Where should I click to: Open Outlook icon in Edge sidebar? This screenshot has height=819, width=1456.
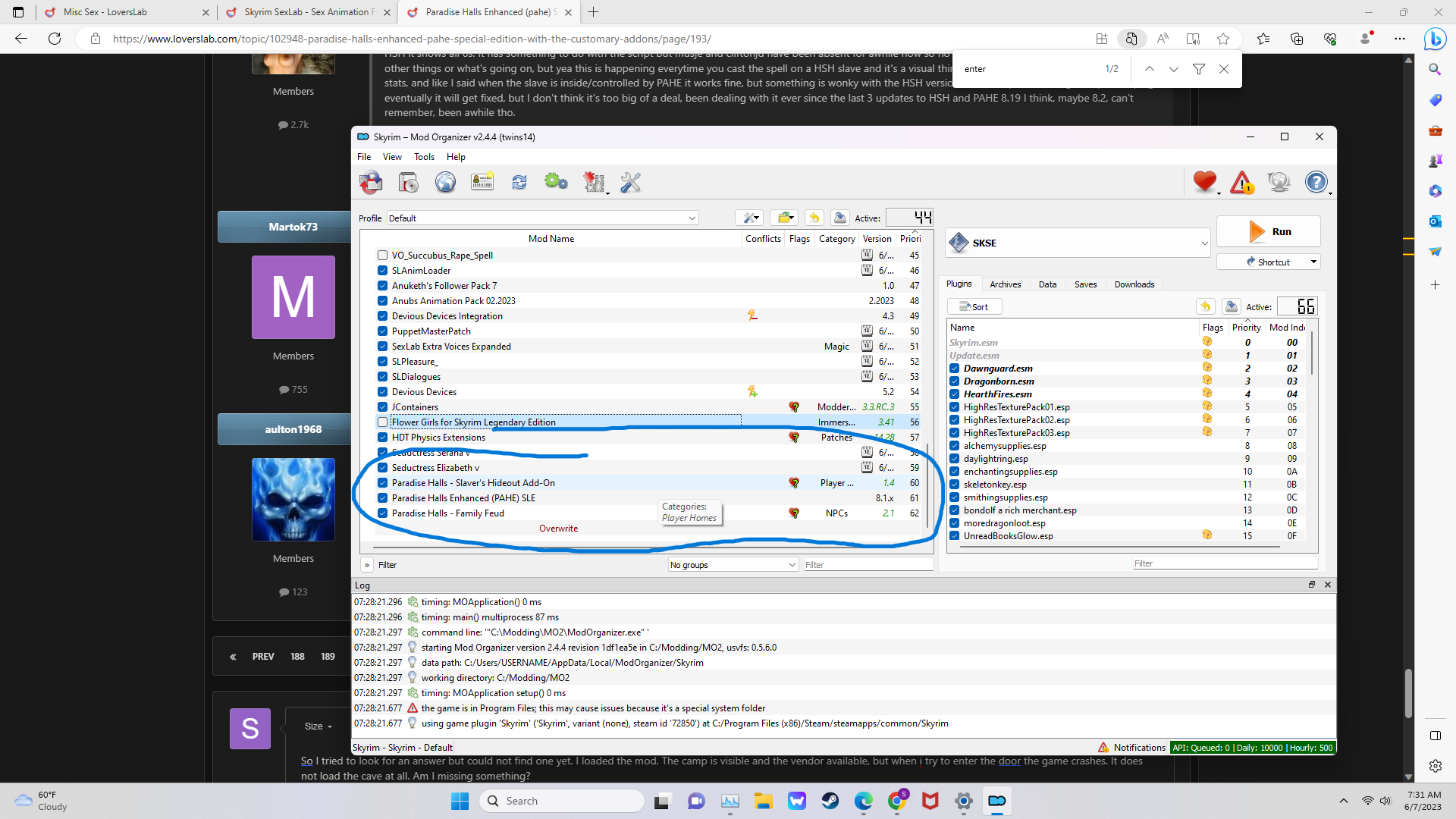[x=1435, y=221]
